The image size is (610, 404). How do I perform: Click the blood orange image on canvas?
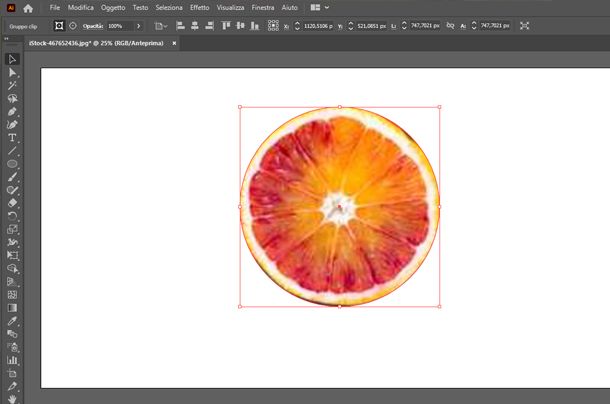[x=340, y=206]
